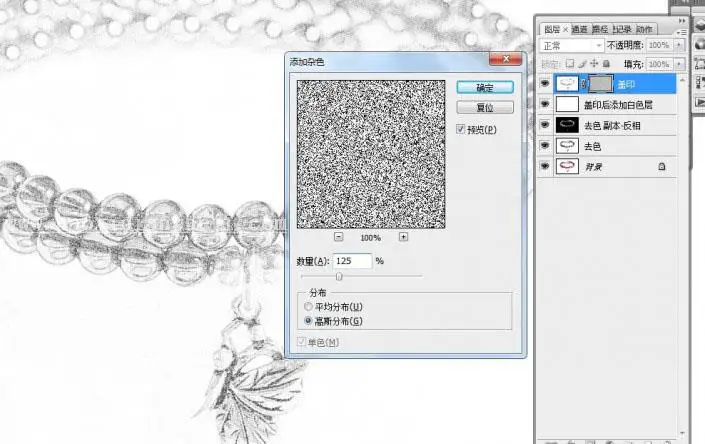Hide the 去色 副本-反相 layer
The image size is (705, 444).
point(544,125)
